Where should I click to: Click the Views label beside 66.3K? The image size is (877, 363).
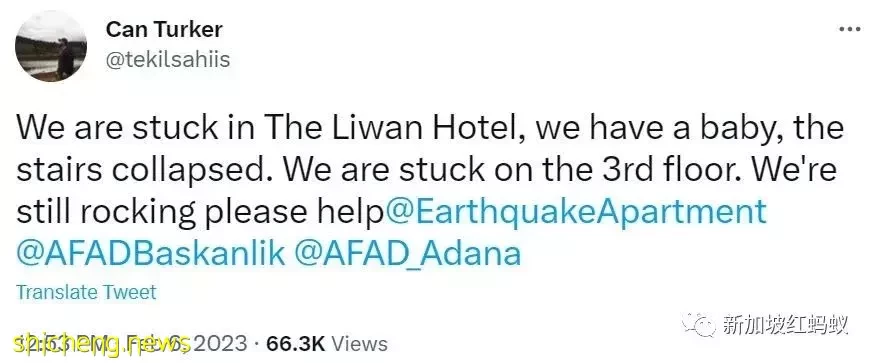[x=359, y=343]
